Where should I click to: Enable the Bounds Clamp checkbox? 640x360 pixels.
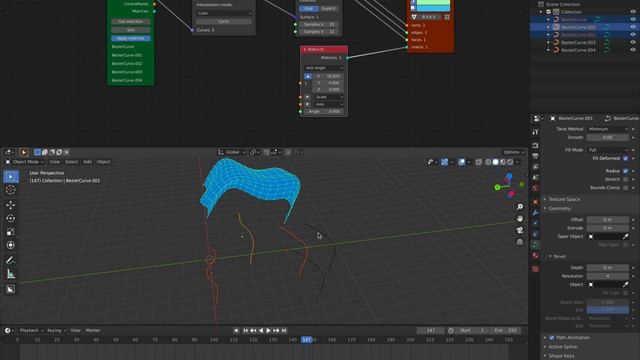(x=625, y=188)
